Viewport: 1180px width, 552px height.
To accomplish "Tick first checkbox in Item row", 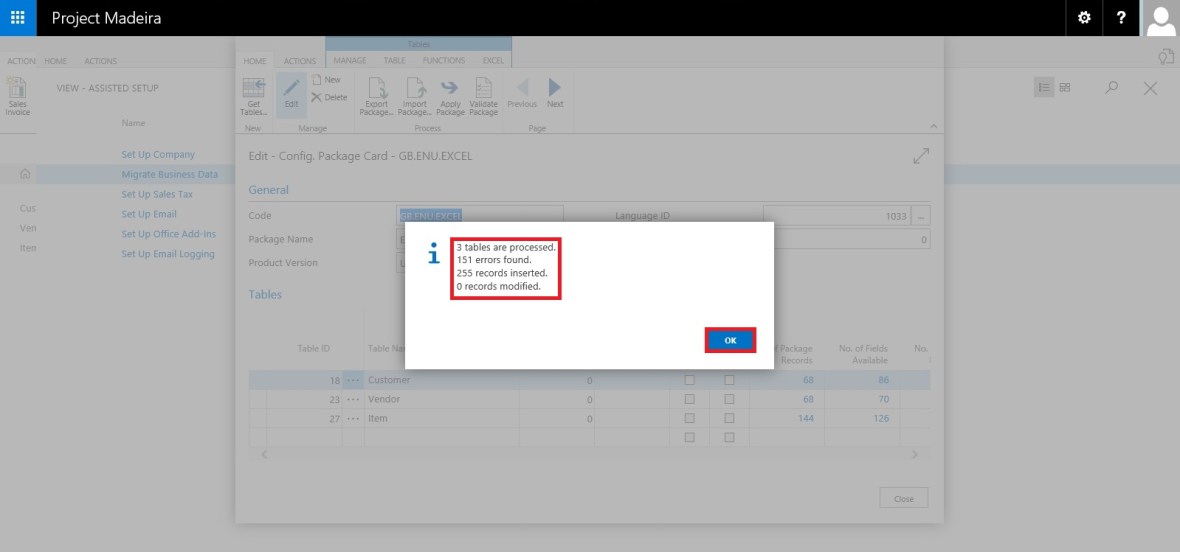I will [689, 418].
